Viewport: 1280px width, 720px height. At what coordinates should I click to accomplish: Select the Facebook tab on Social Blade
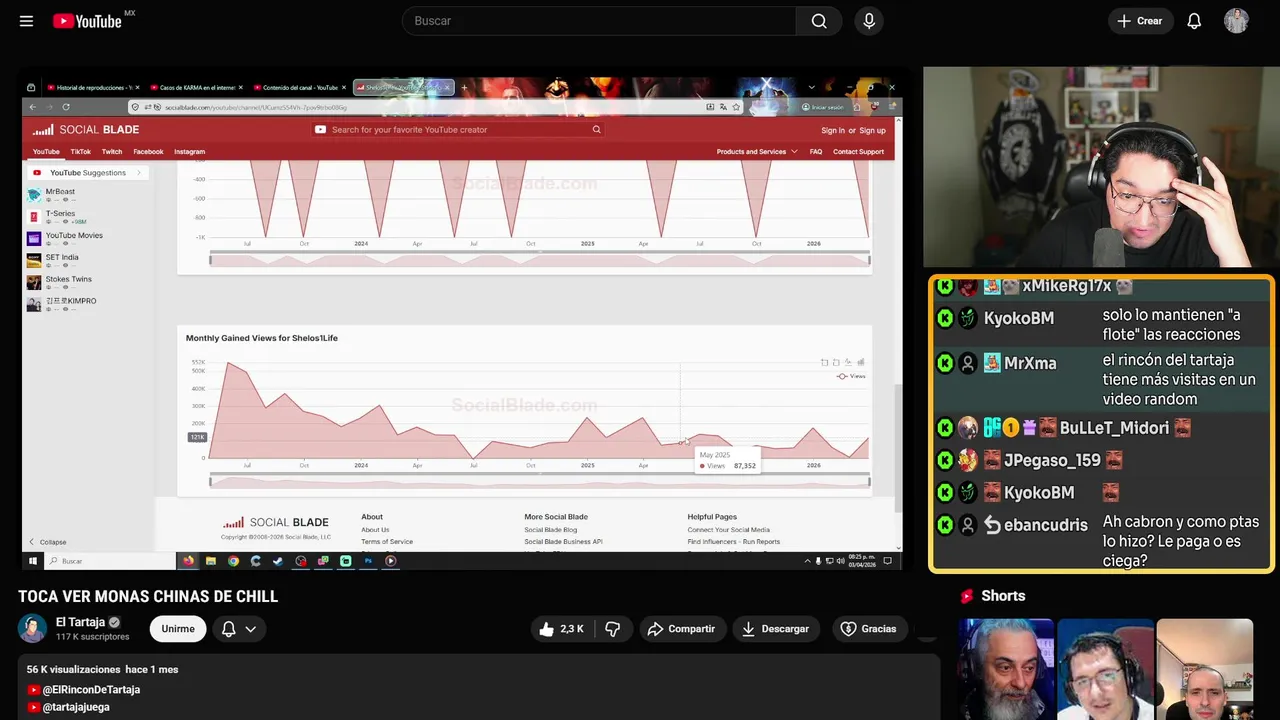[148, 152]
